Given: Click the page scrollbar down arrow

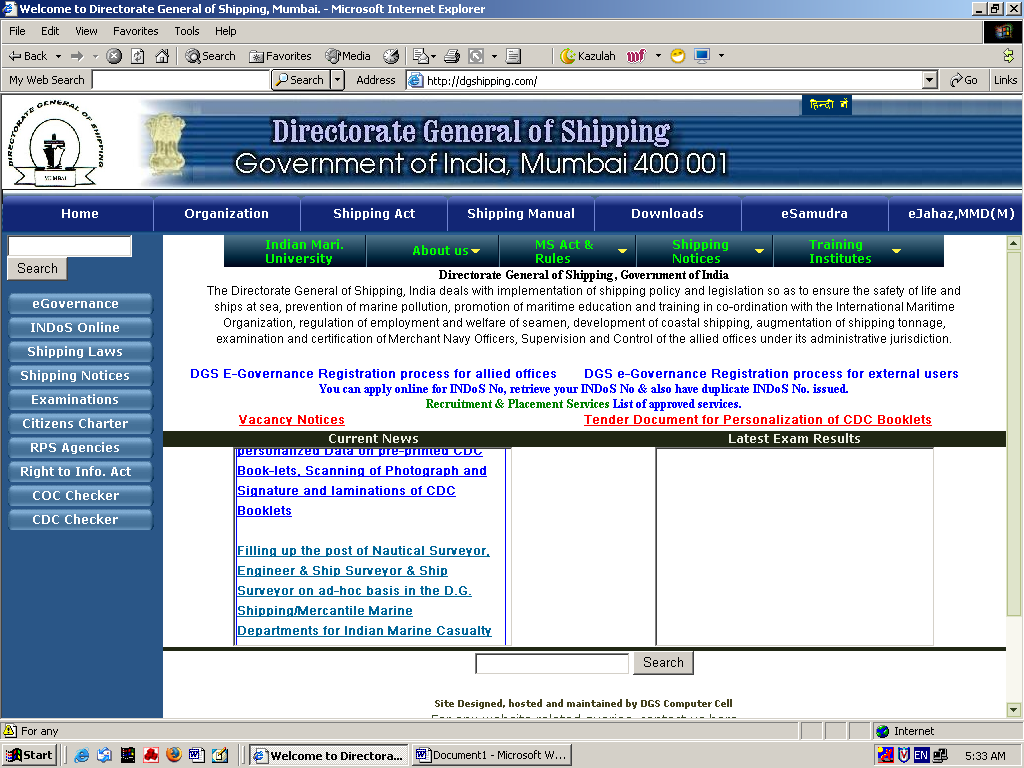Looking at the screenshot, I should [1014, 709].
